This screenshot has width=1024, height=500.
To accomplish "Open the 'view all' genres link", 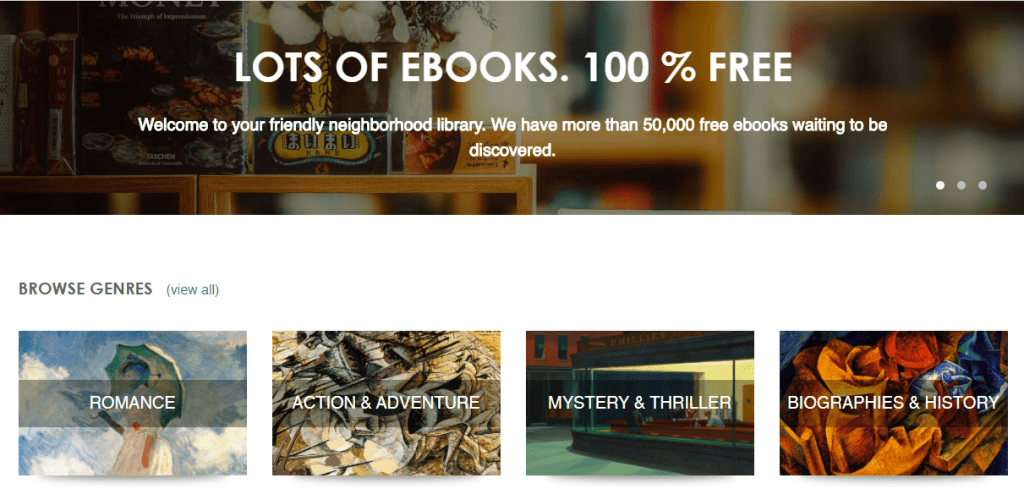I will click(193, 290).
